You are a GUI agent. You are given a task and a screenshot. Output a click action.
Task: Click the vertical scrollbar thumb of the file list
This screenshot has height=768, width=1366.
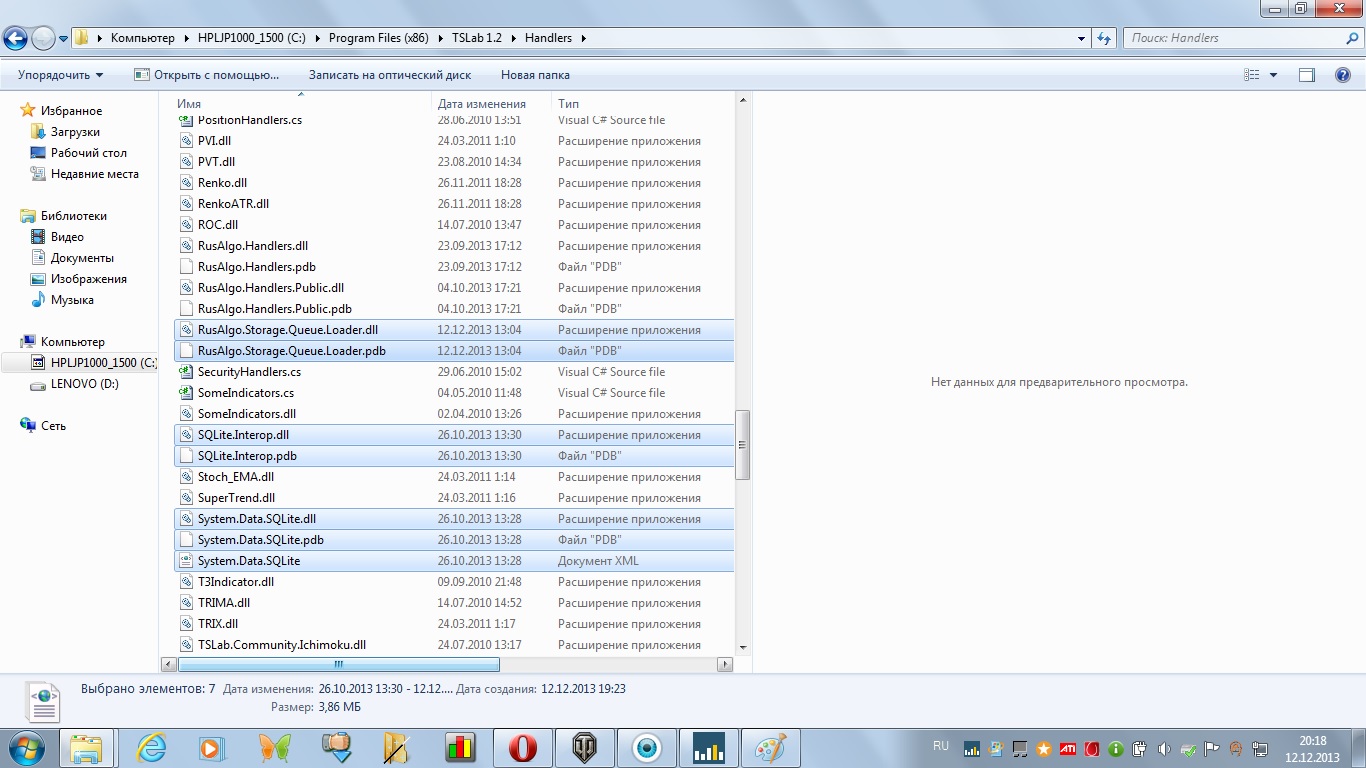743,445
